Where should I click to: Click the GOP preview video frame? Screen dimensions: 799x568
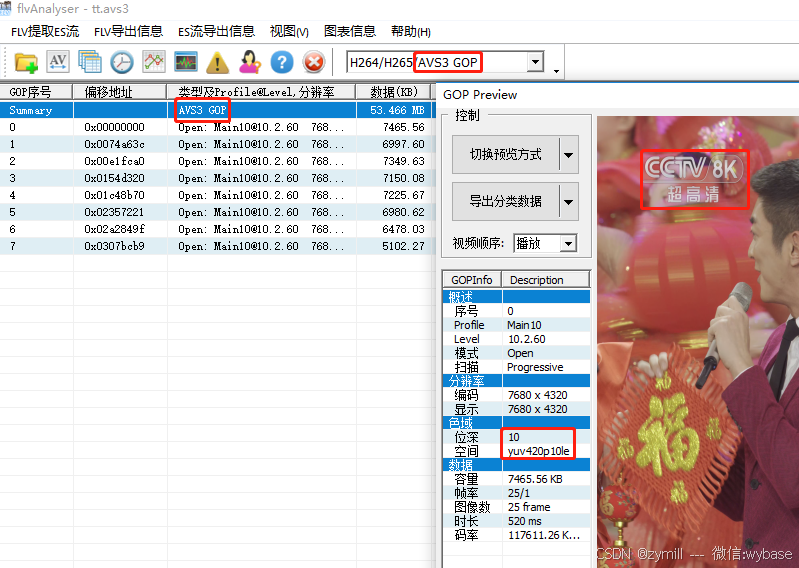(x=698, y=341)
